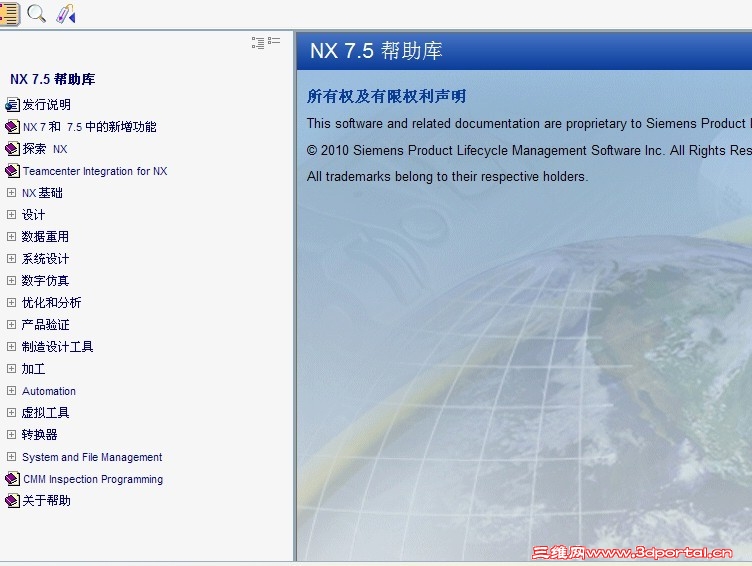Select the 系统设计 tree label
This screenshot has height=566, width=752.
click(45, 259)
